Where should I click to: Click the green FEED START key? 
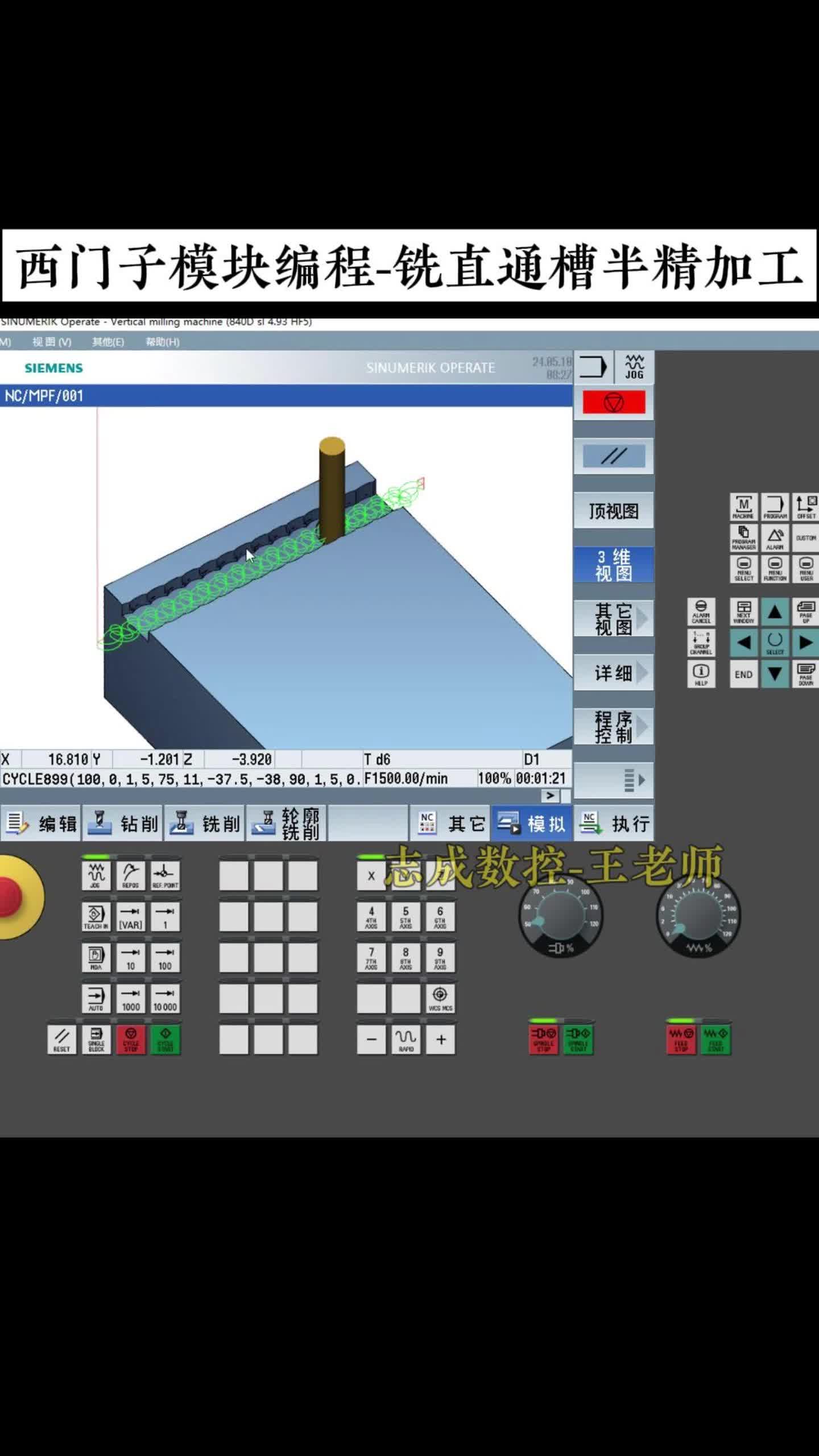pyautogui.click(x=716, y=1039)
